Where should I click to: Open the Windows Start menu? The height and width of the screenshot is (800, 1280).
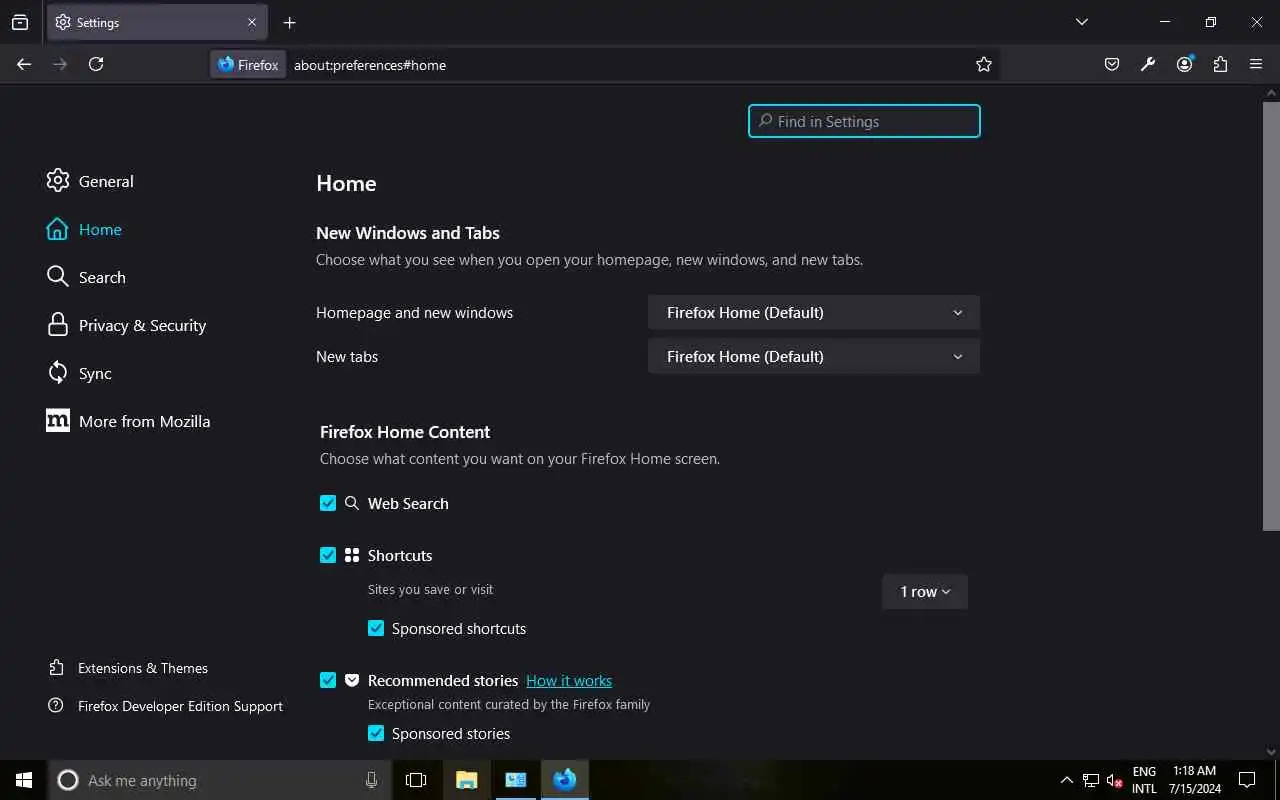[x=24, y=780]
